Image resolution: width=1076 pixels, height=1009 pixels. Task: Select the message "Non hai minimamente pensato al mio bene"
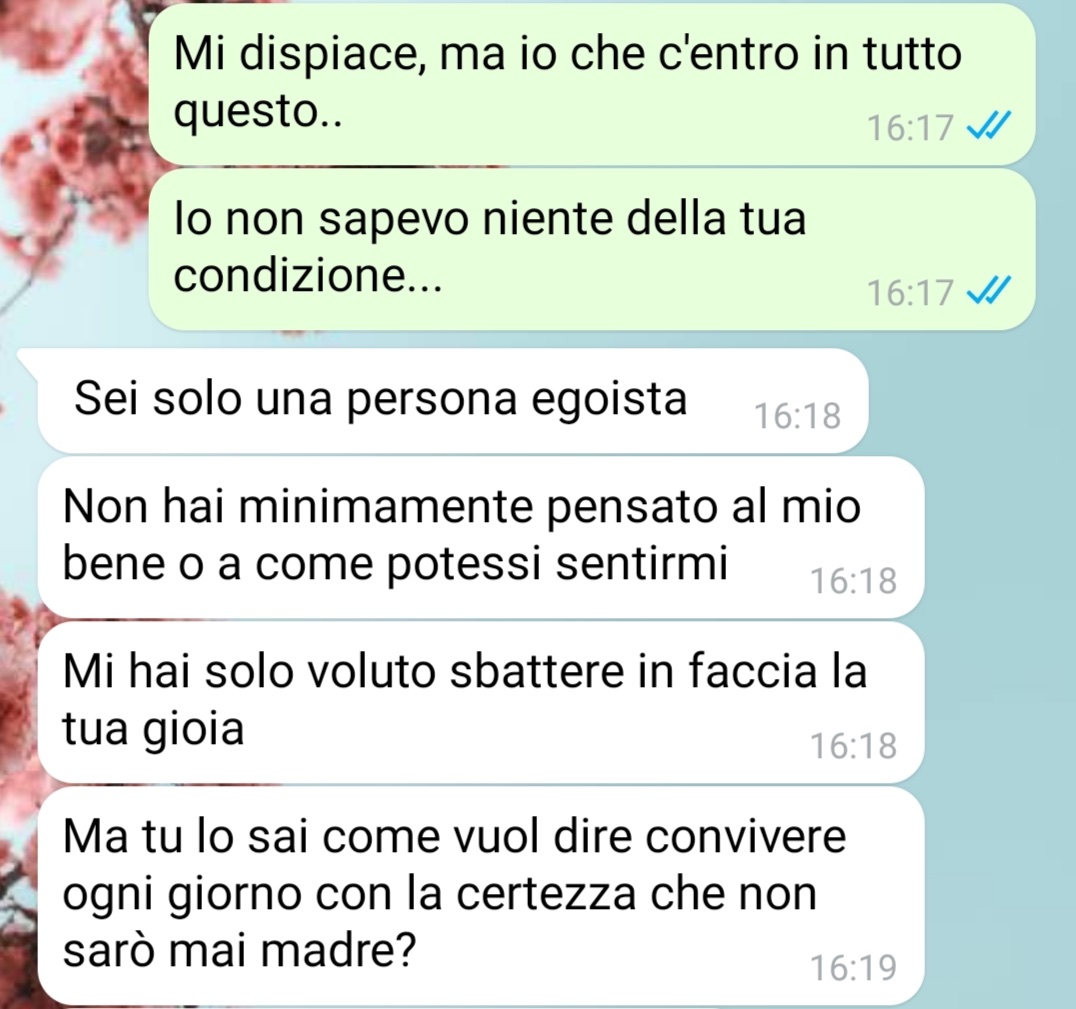coord(480,537)
